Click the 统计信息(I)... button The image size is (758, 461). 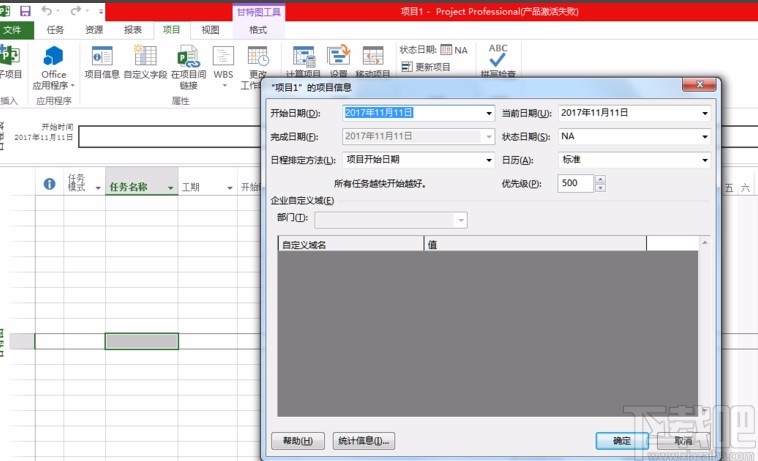click(364, 441)
